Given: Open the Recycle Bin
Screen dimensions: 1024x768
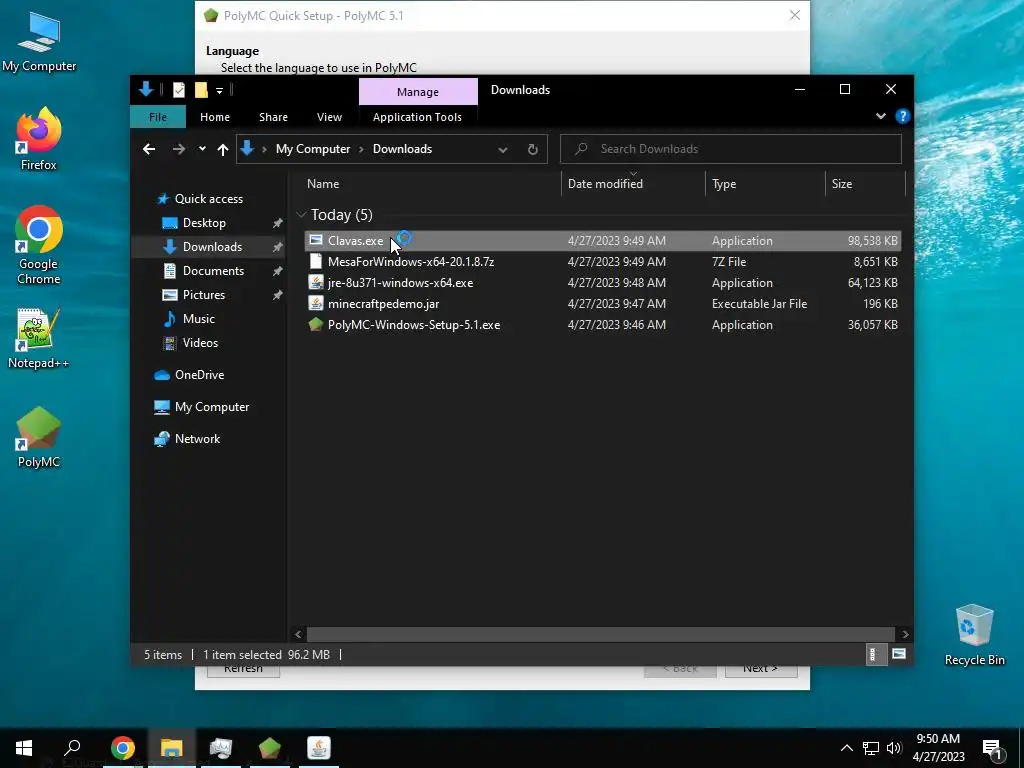Looking at the screenshot, I should [974, 635].
